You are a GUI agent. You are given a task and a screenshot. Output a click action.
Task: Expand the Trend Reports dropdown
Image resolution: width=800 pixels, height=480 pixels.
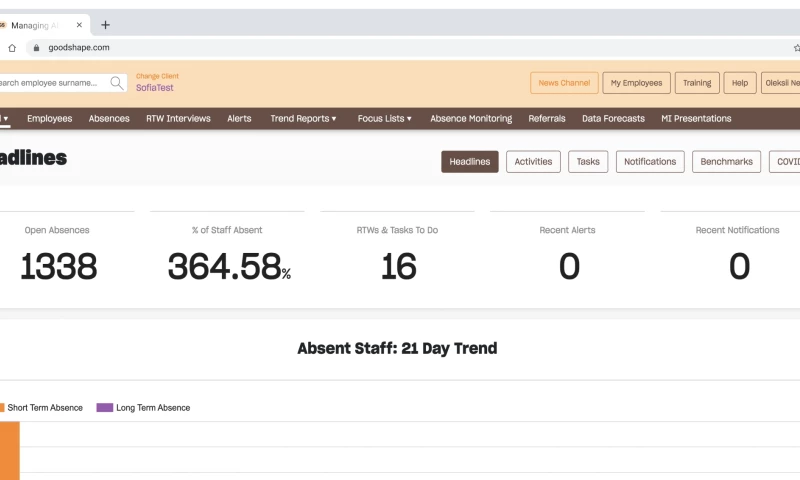click(x=303, y=118)
